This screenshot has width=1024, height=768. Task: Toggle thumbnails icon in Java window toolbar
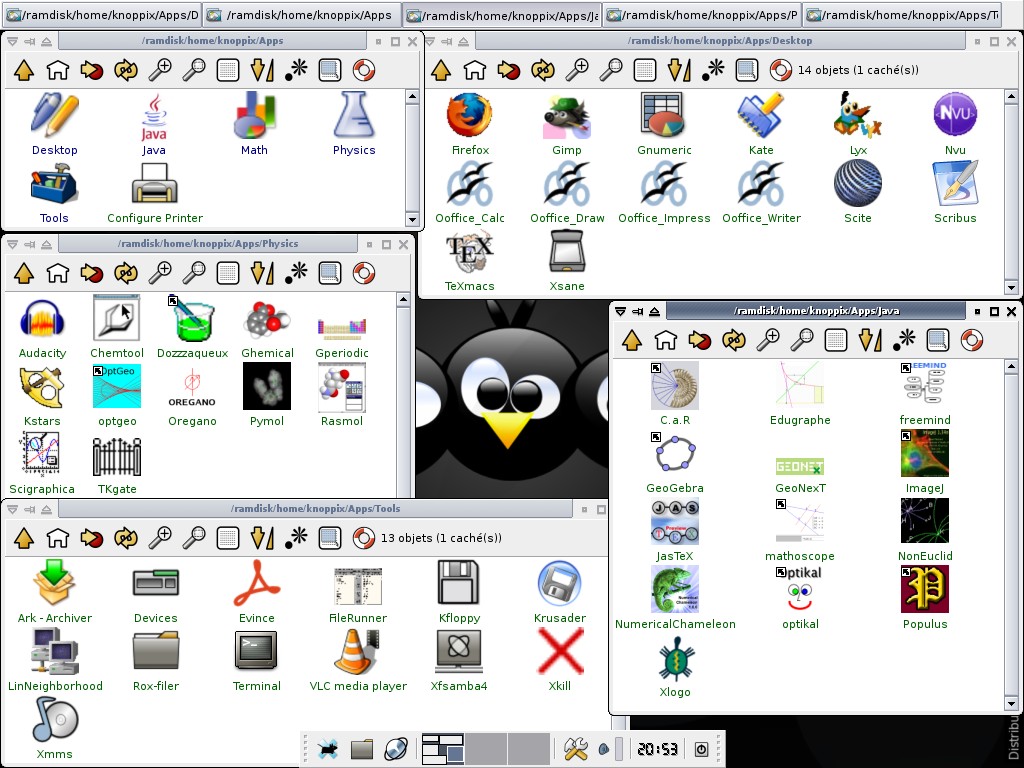[x=938, y=340]
